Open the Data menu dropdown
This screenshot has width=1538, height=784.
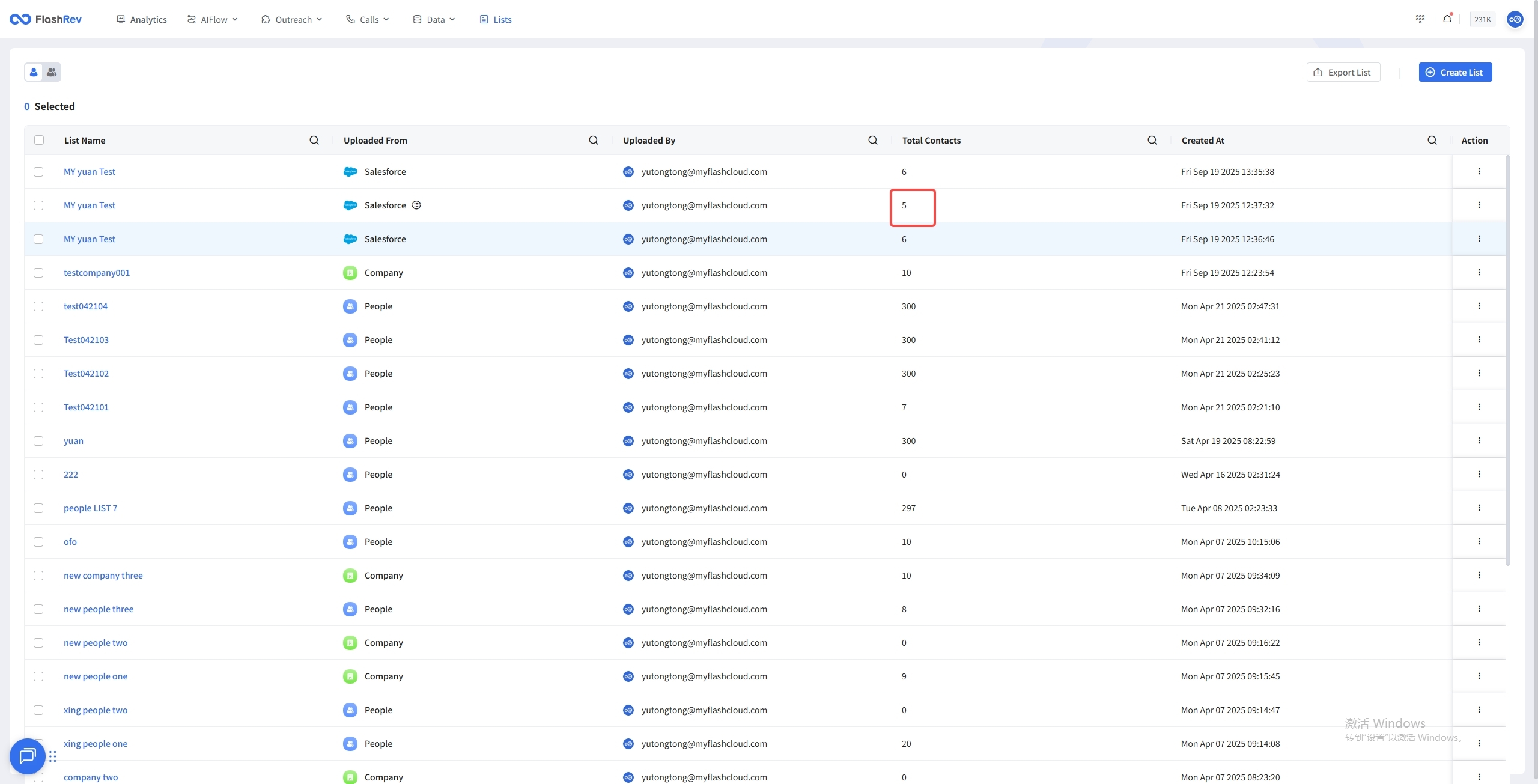tap(434, 19)
